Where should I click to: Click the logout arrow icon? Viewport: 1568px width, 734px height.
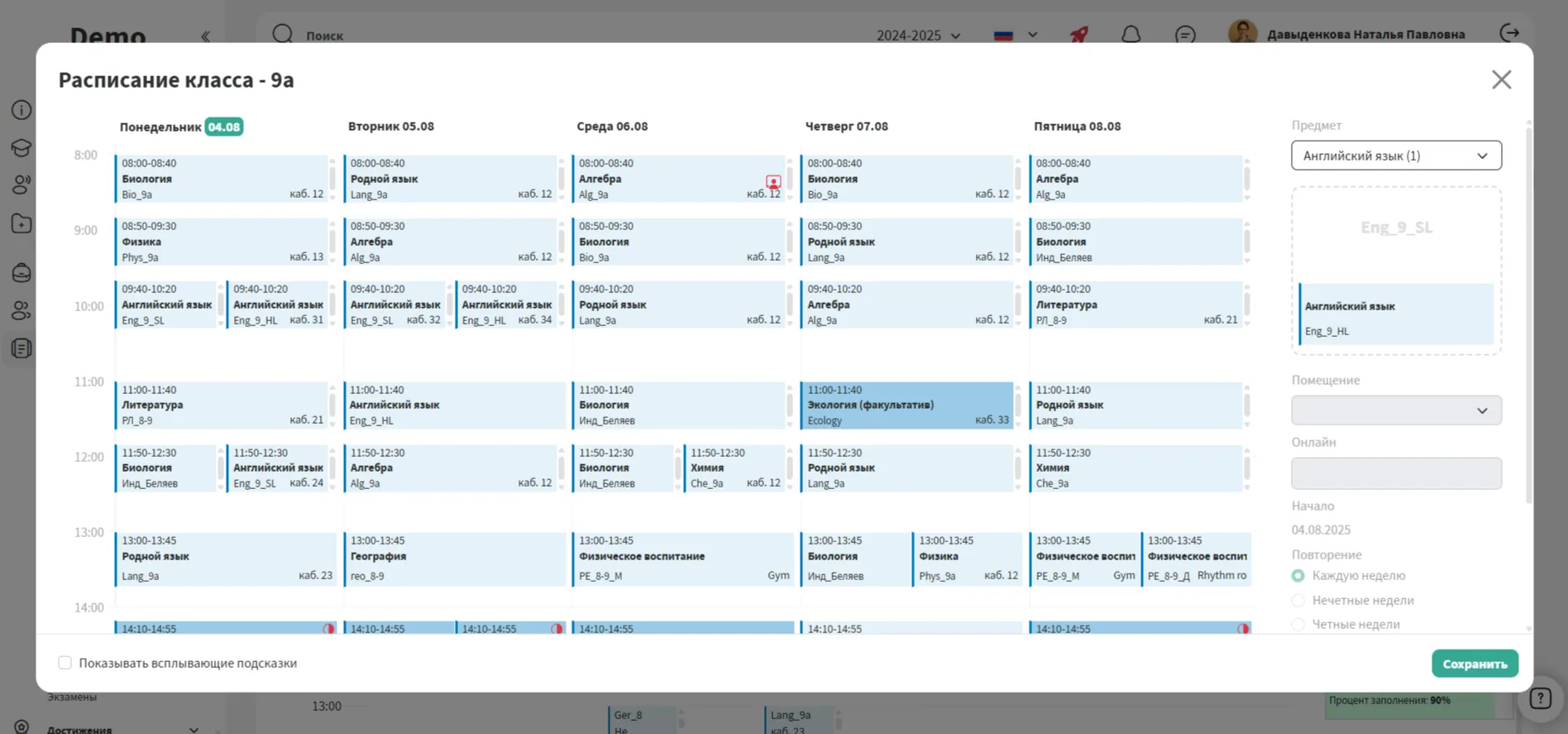click(1509, 33)
